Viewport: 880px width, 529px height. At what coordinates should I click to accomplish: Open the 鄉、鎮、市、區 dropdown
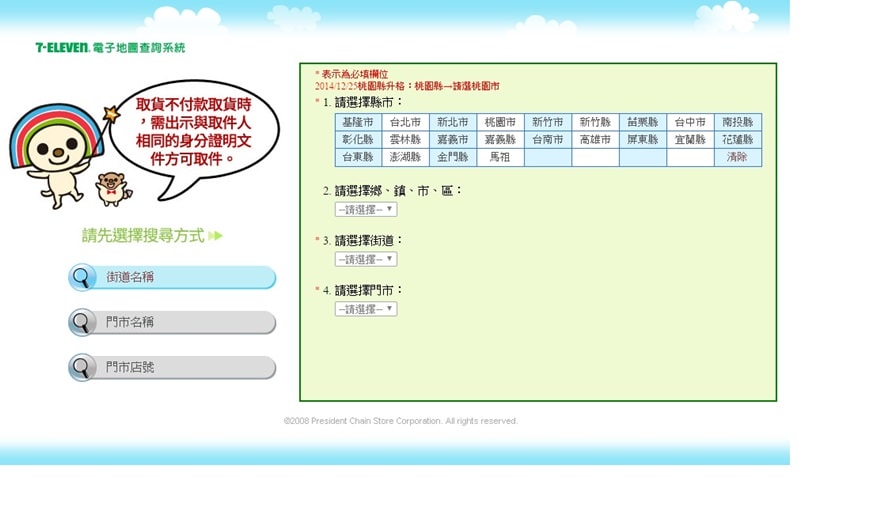(x=366, y=209)
